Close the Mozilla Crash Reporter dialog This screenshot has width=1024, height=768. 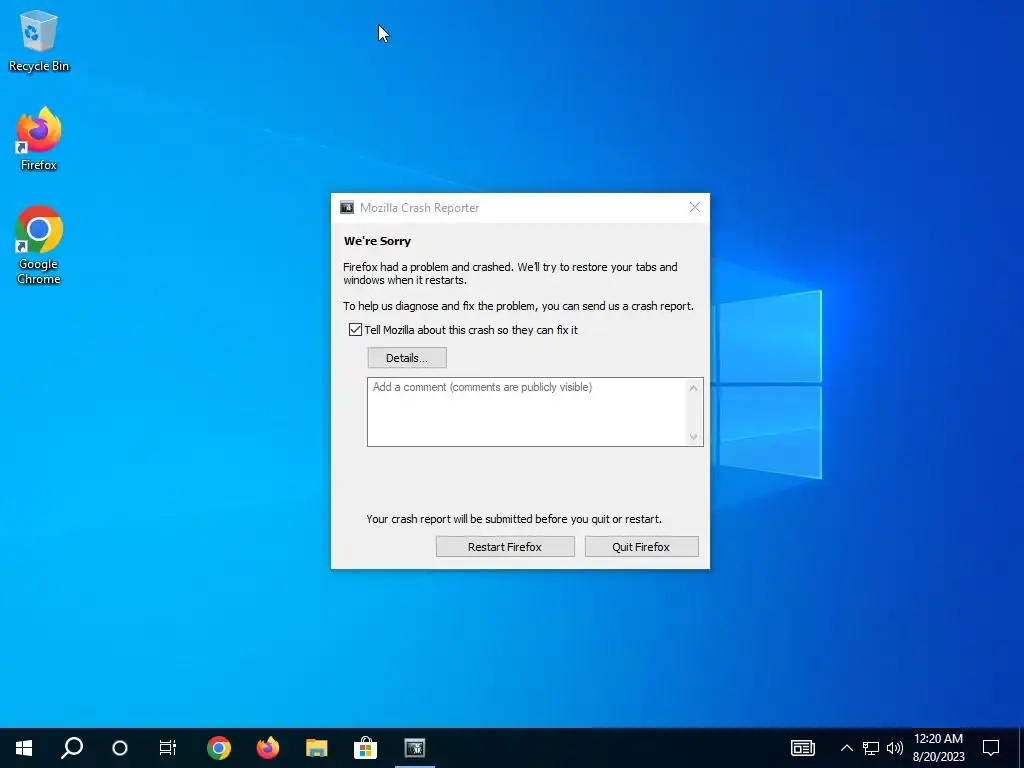tap(695, 208)
